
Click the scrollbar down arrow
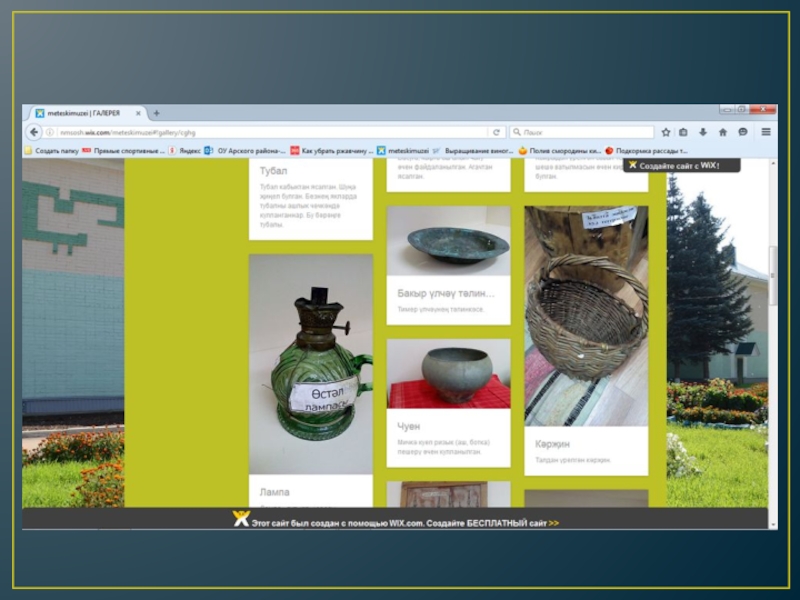click(773, 524)
